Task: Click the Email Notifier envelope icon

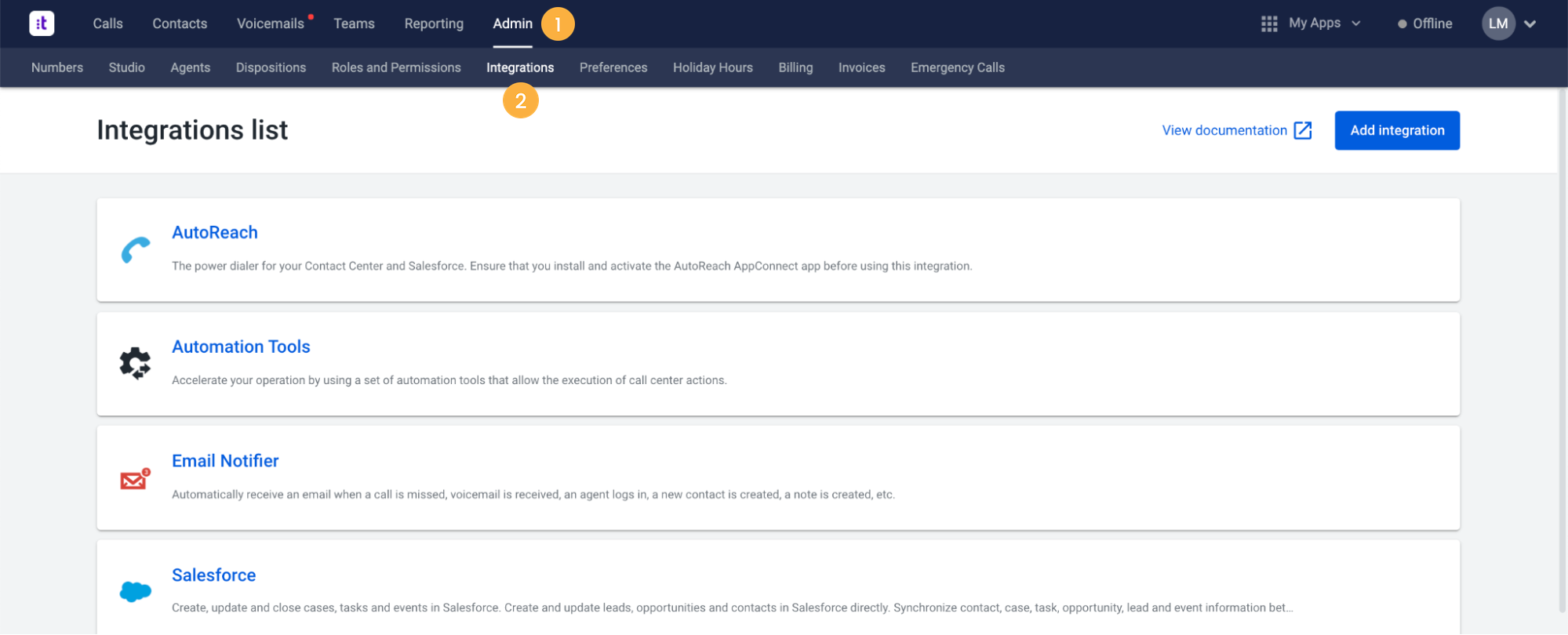Action: coord(135,478)
